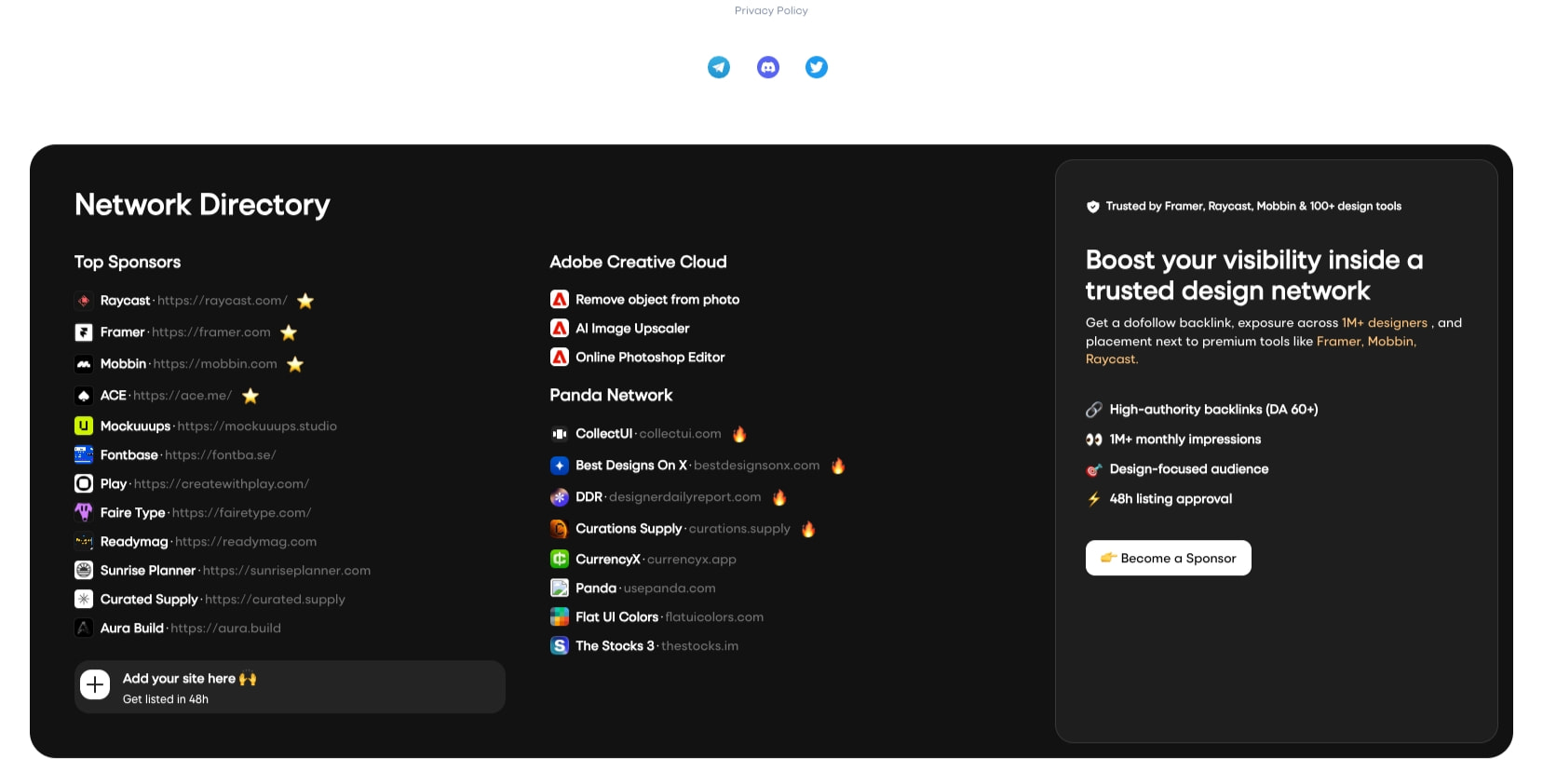Click the Sunrise Planner logo icon
Viewport: 1543px width, 784px height.
pos(84,570)
